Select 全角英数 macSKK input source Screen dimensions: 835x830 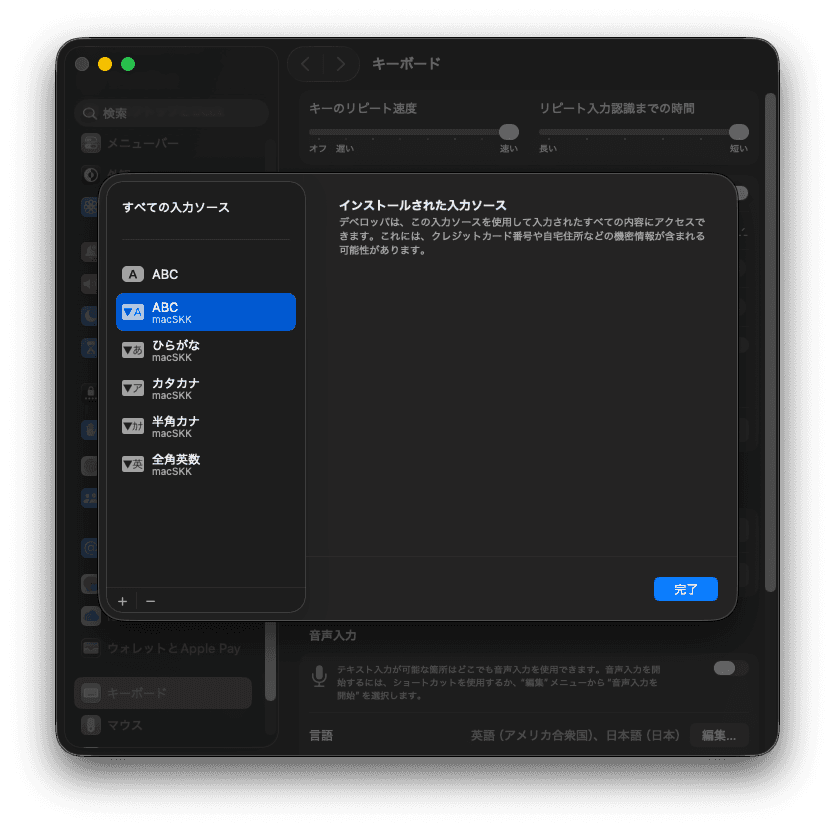206,464
